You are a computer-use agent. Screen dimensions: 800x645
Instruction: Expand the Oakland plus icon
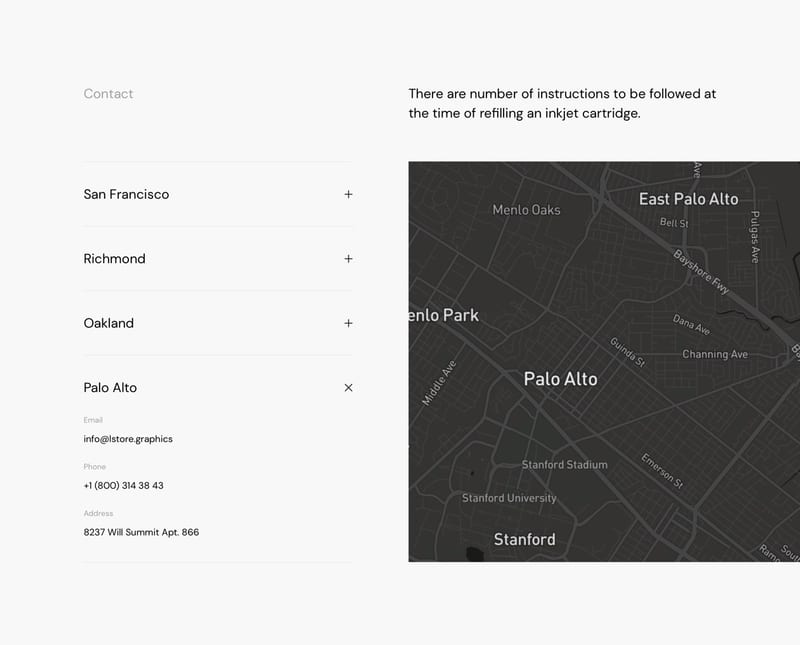point(348,323)
